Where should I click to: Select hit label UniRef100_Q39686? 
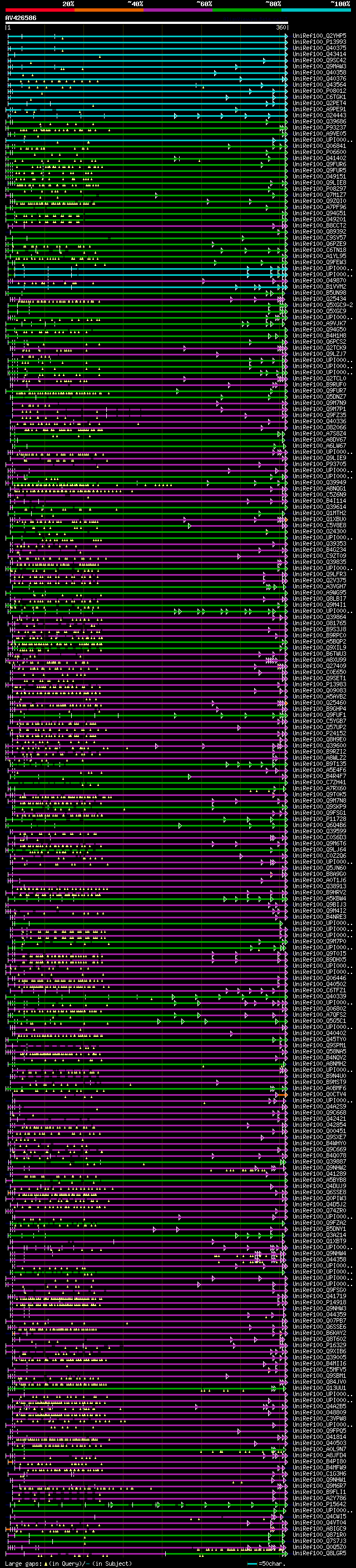tap(319, 121)
